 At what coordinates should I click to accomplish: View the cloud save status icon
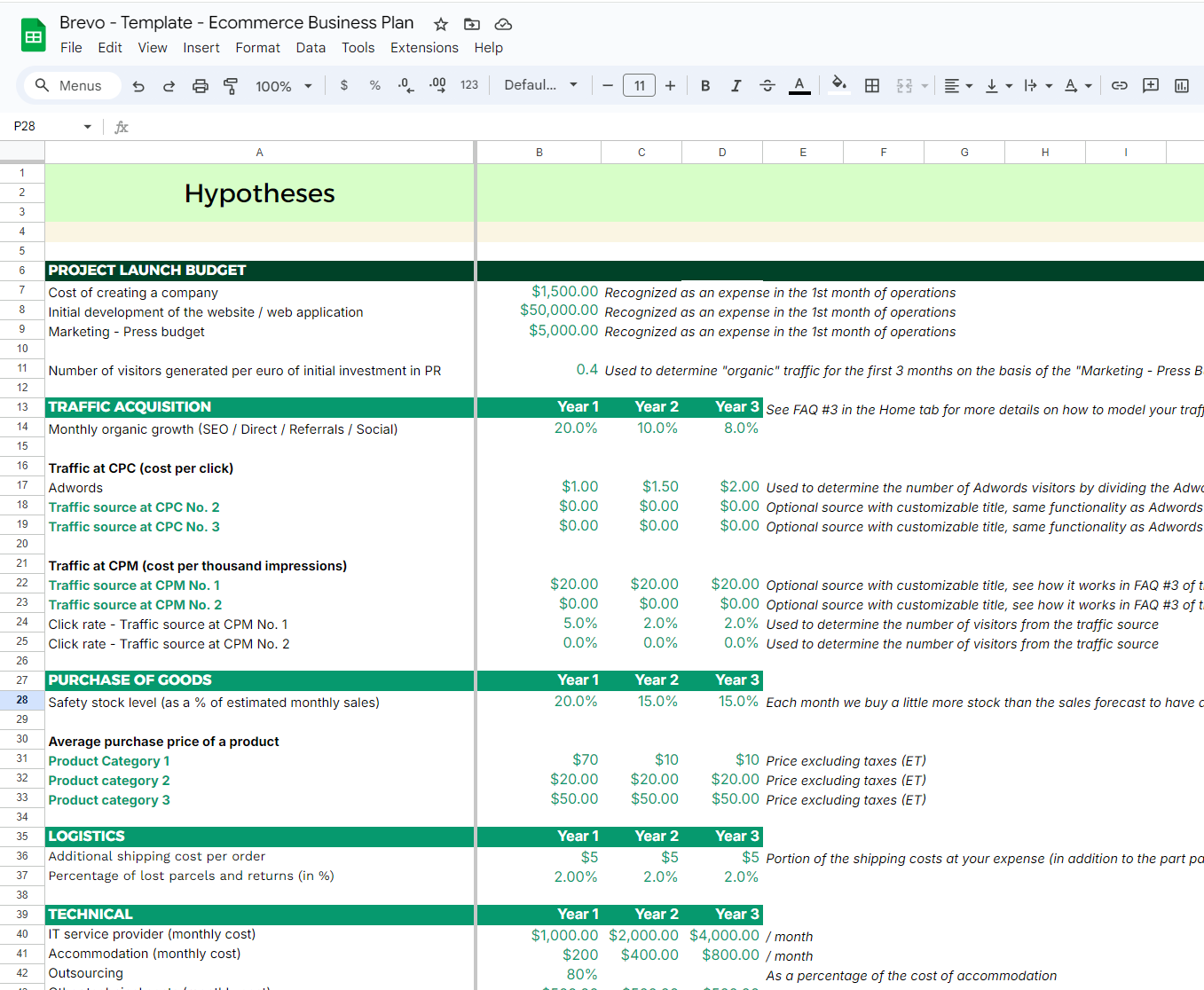tap(503, 24)
